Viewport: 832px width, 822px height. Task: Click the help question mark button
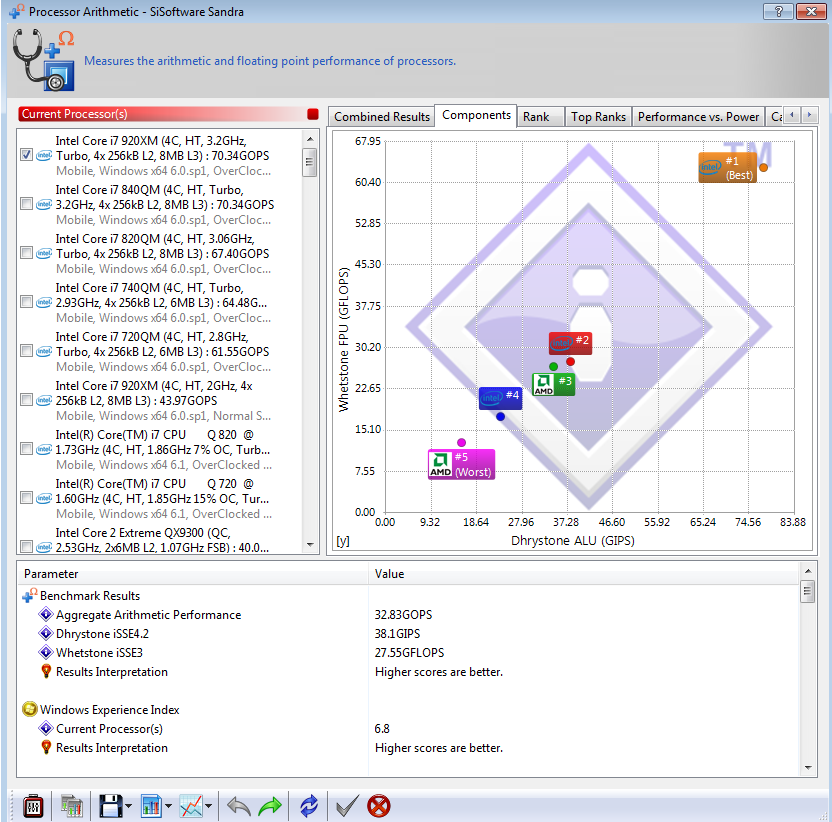(778, 11)
